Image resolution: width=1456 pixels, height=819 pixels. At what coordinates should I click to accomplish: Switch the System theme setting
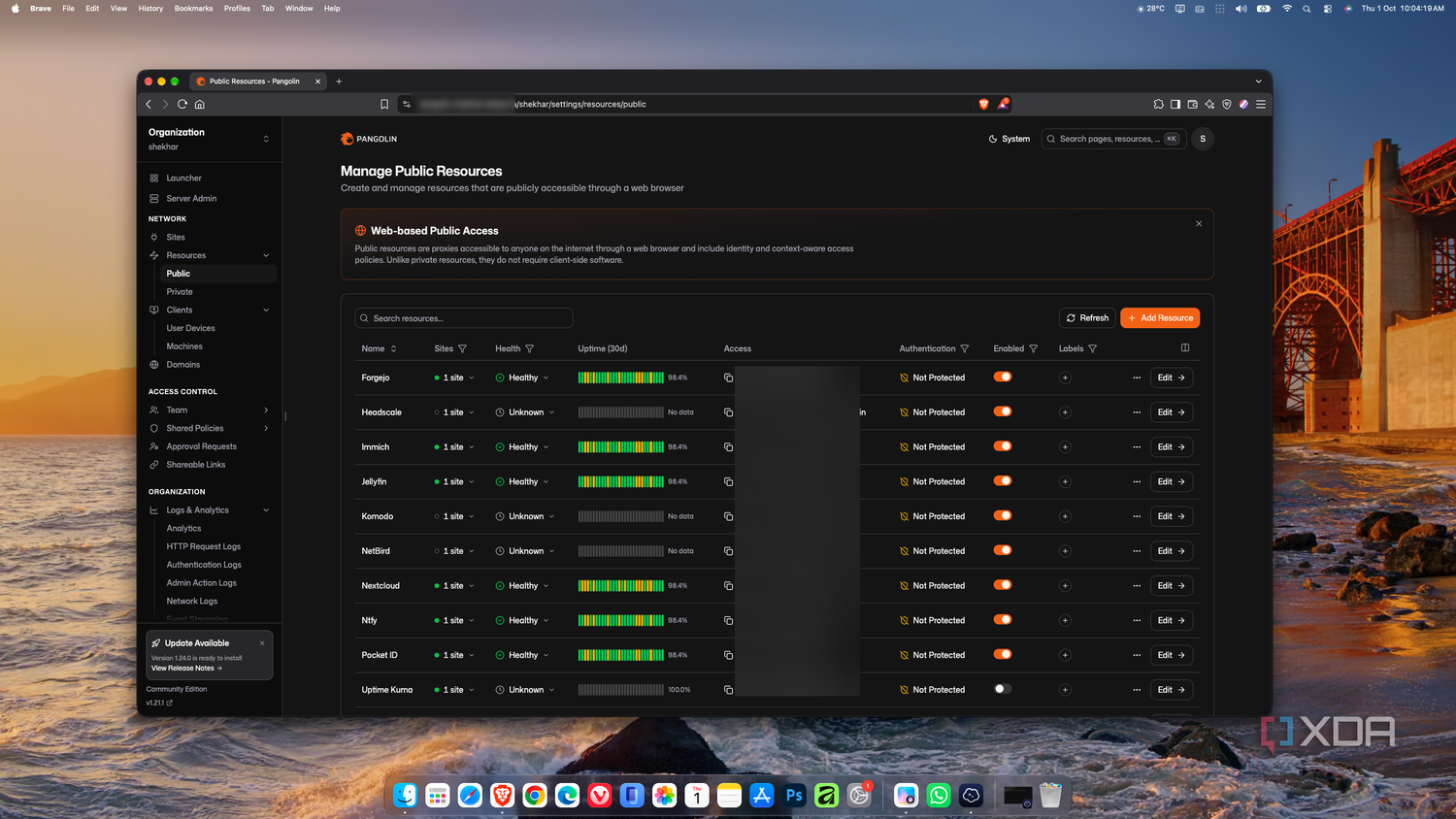click(1009, 139)
